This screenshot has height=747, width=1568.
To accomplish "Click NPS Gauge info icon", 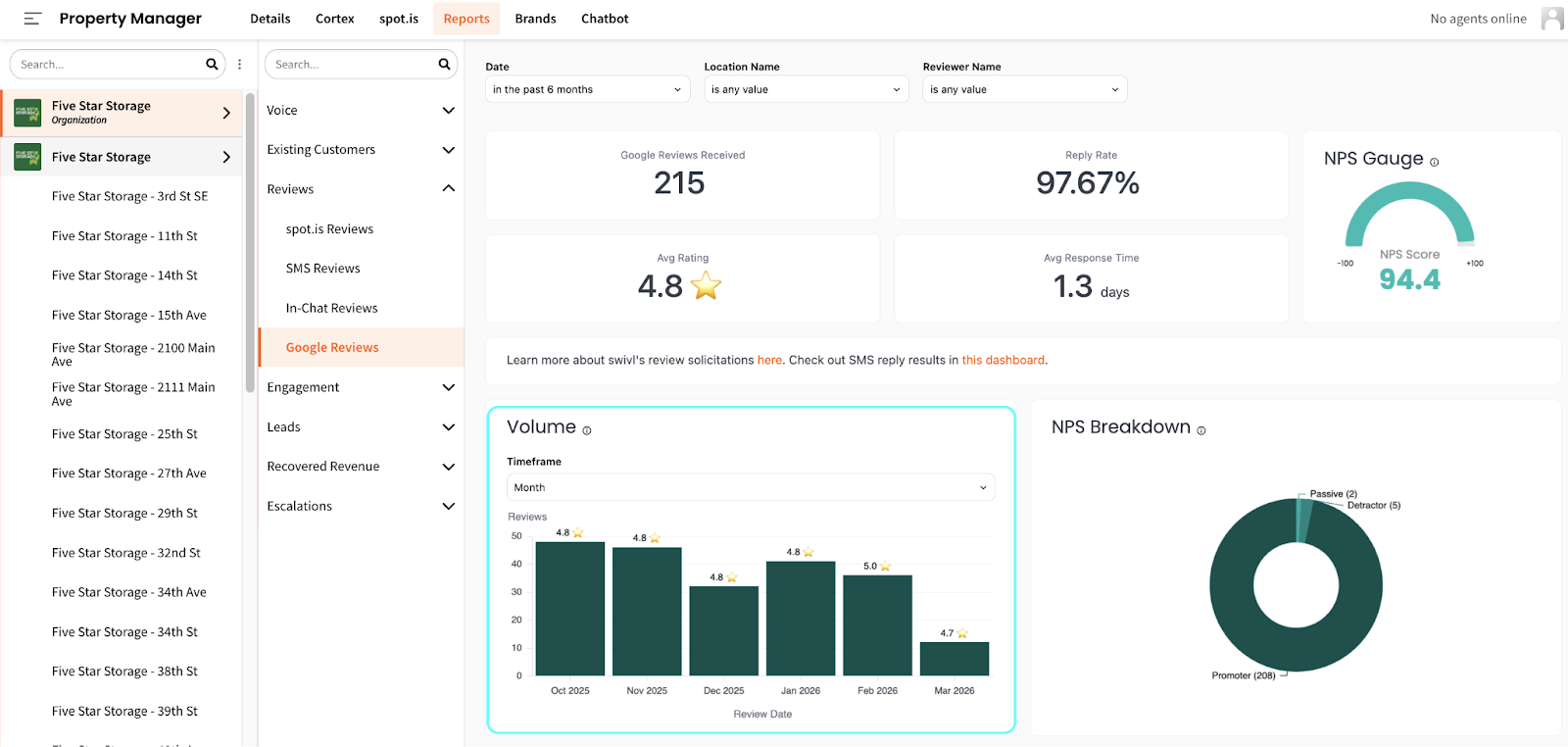I will (1434, 163).
